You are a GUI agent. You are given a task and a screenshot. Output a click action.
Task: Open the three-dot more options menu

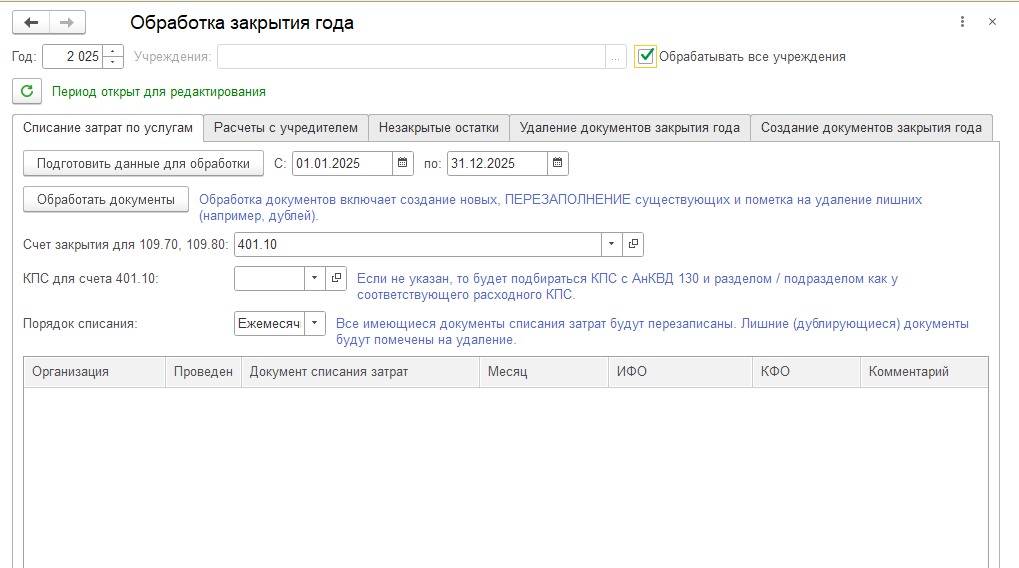click(962, 22)
